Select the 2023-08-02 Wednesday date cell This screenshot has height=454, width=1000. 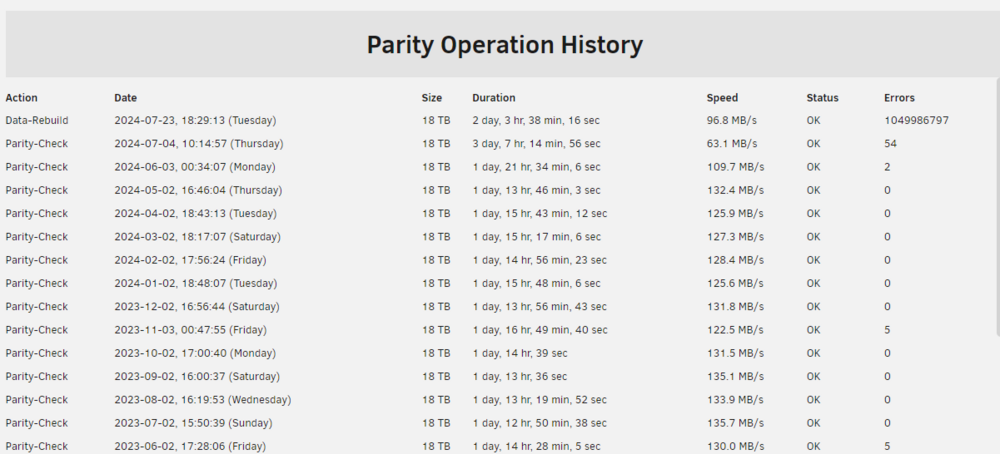(203, 400)
